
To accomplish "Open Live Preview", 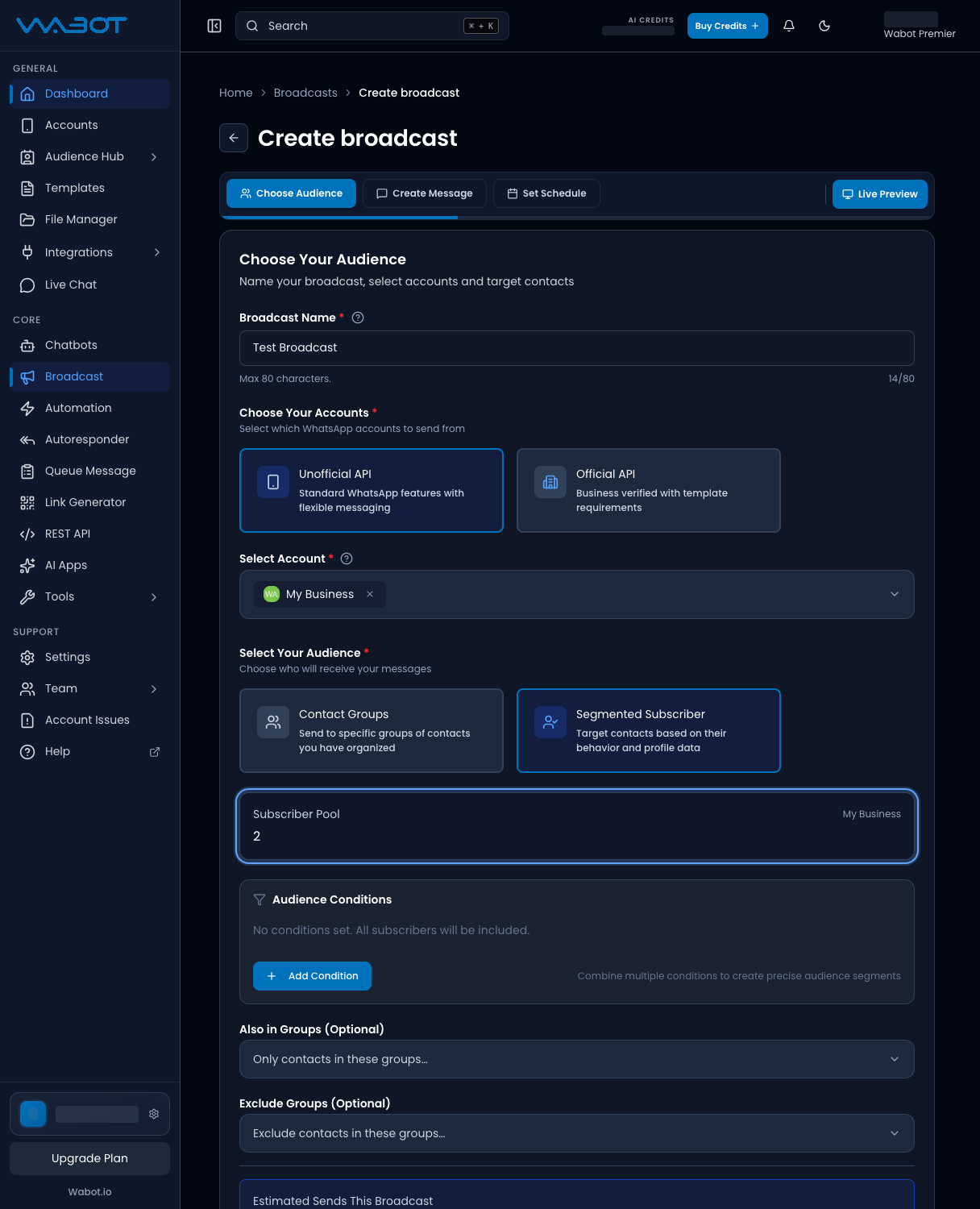I will (x=880, y=194).
